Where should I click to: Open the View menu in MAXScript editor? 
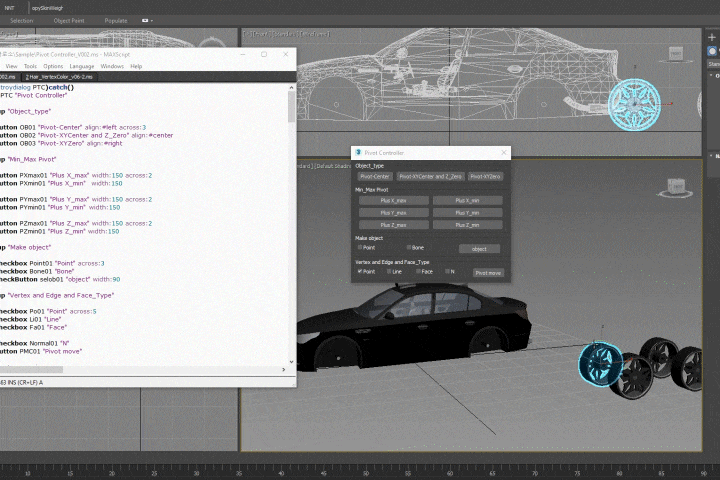[x=11, y=66]
